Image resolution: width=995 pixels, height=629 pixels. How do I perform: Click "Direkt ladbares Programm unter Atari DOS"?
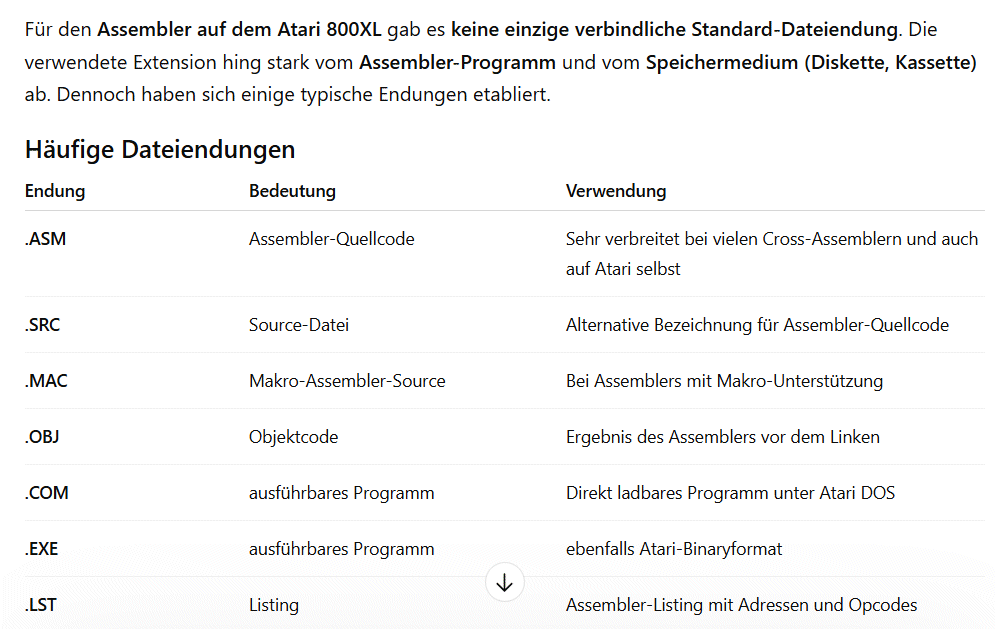pyautogui.click(x=730, y=493)
